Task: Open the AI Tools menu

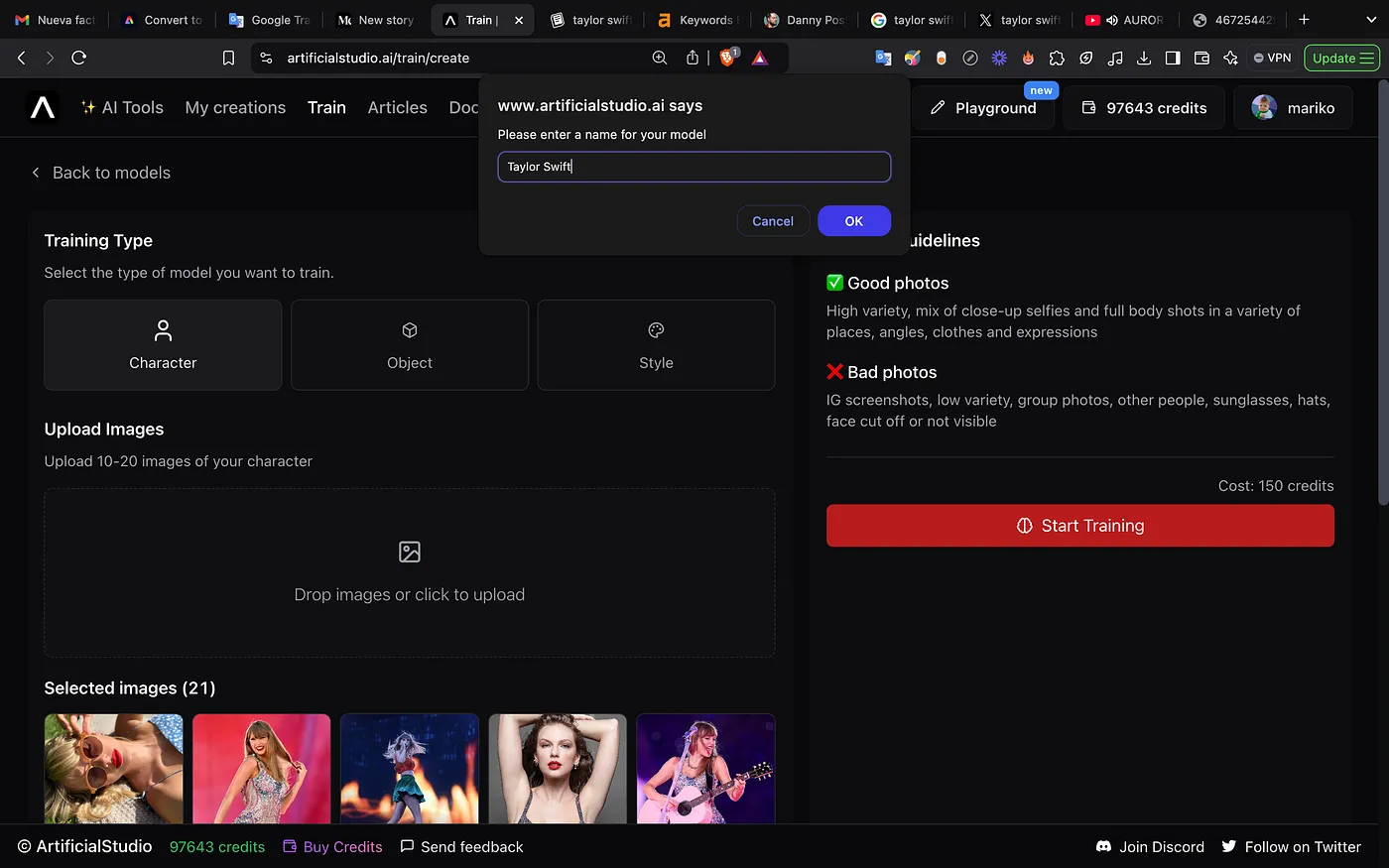Action: pyautogui.click(x=122, y=107)
